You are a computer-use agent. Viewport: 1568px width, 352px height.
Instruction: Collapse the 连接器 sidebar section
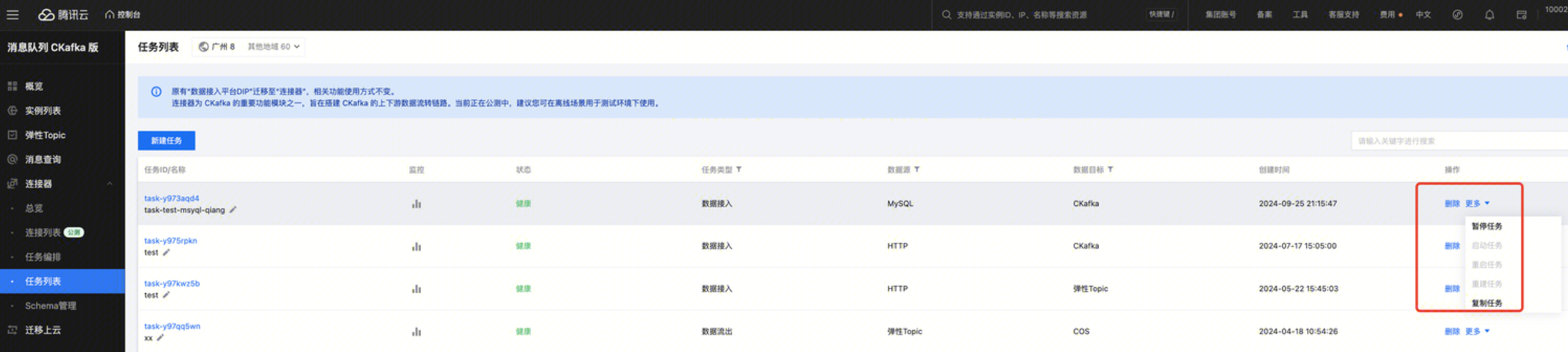pos(110,184)
